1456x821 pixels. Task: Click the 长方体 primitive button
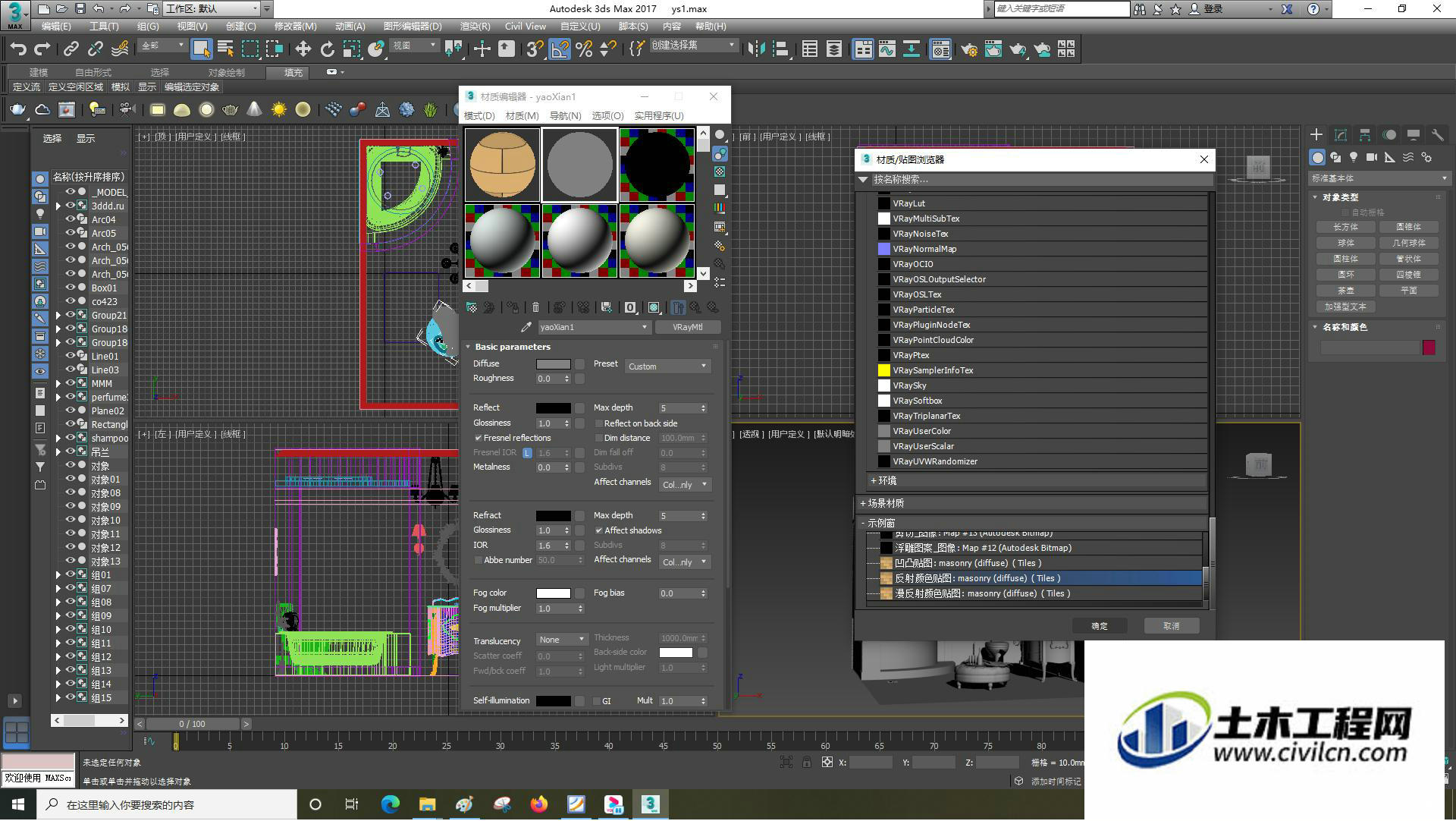pos(1345,227)
